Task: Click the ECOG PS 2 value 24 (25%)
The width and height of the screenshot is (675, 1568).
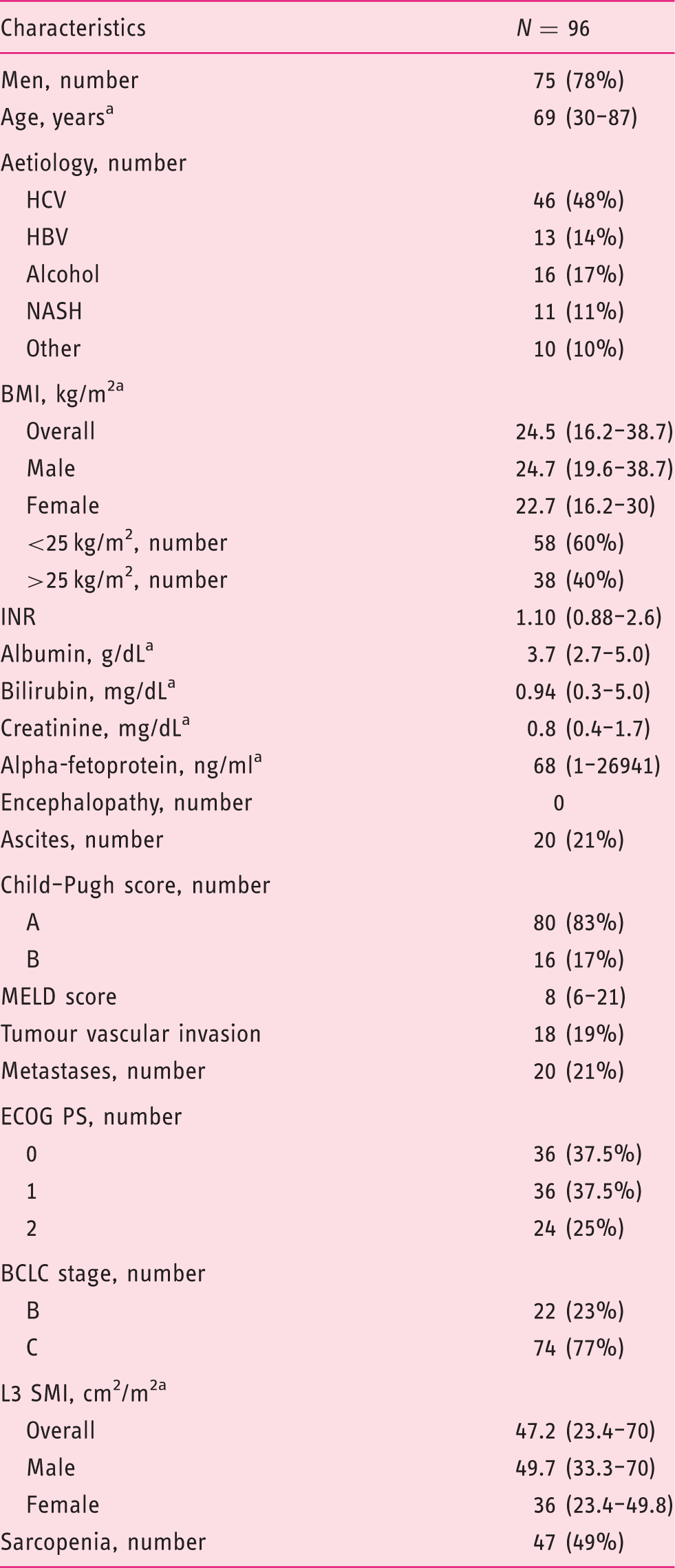Action: 579,1228
